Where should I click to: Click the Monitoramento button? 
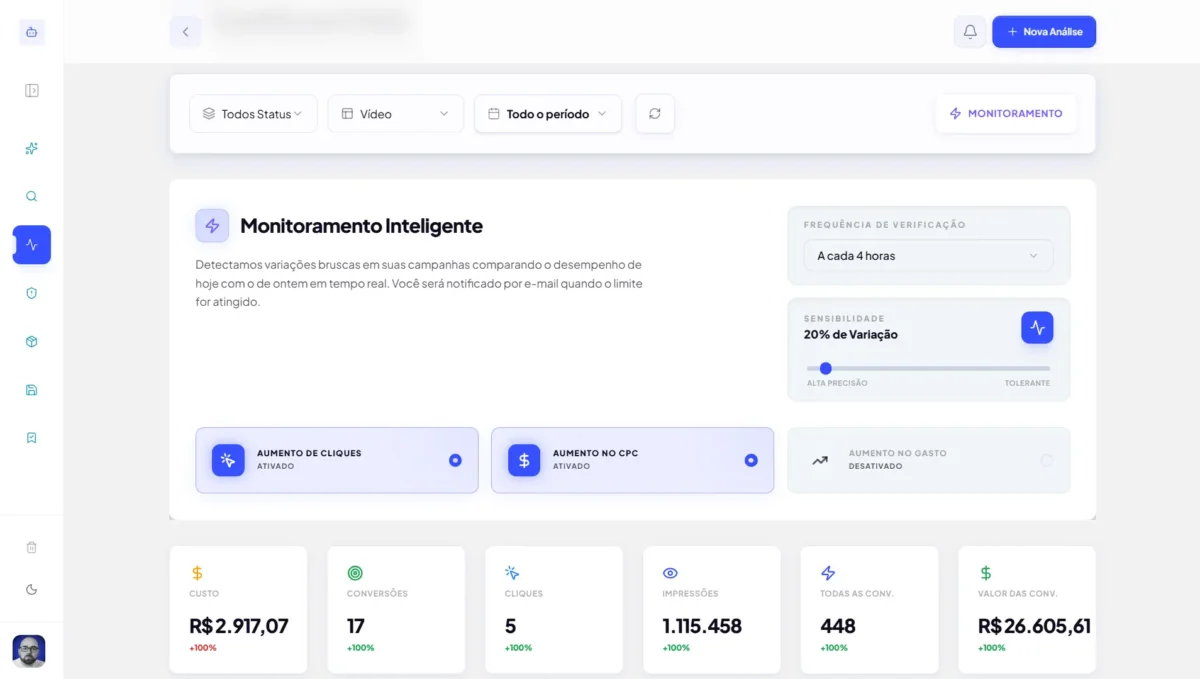[x=1006, y=114]
